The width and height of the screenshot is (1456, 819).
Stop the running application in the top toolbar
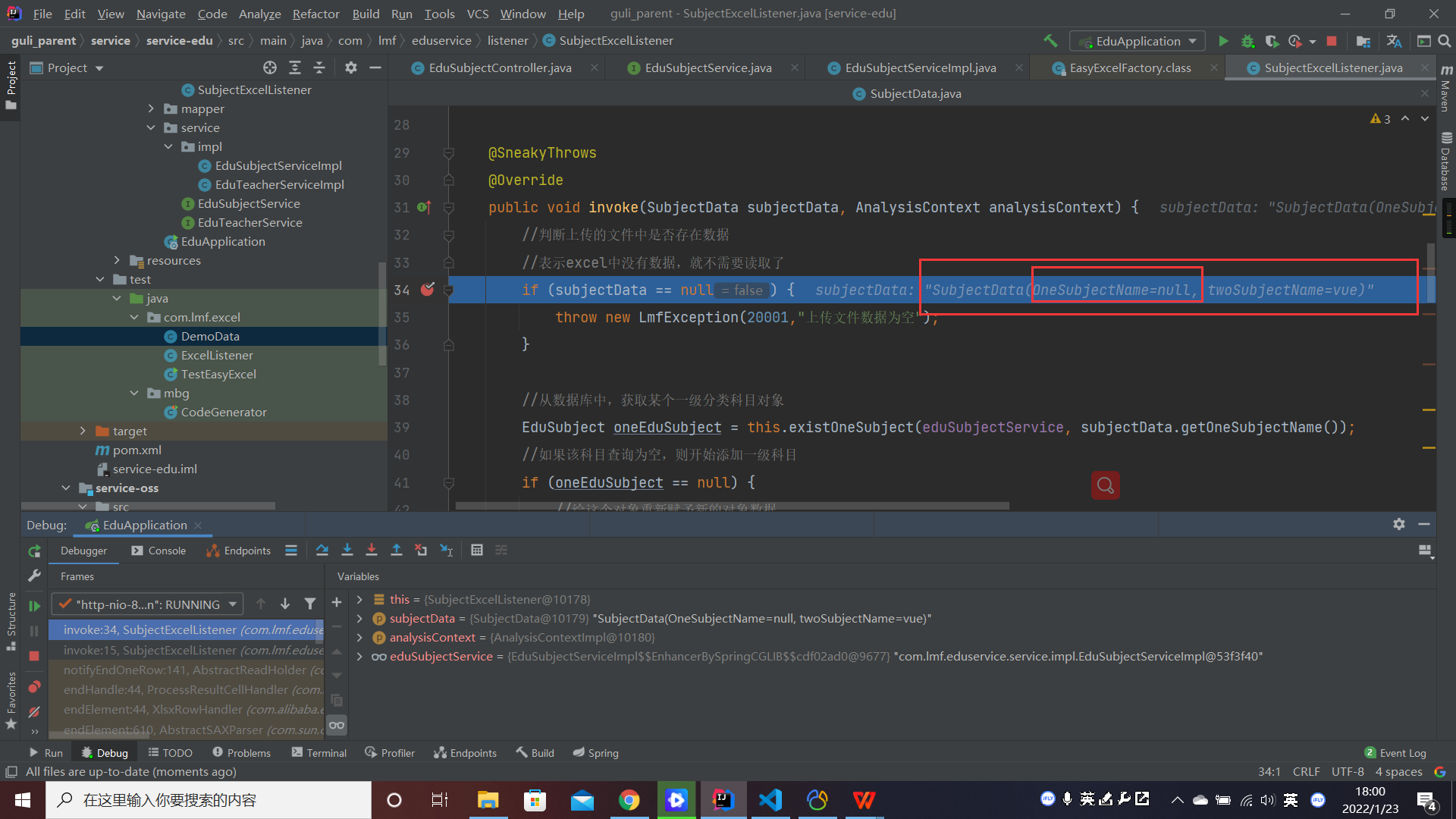pyautogui.click(x=1332, y=41)
